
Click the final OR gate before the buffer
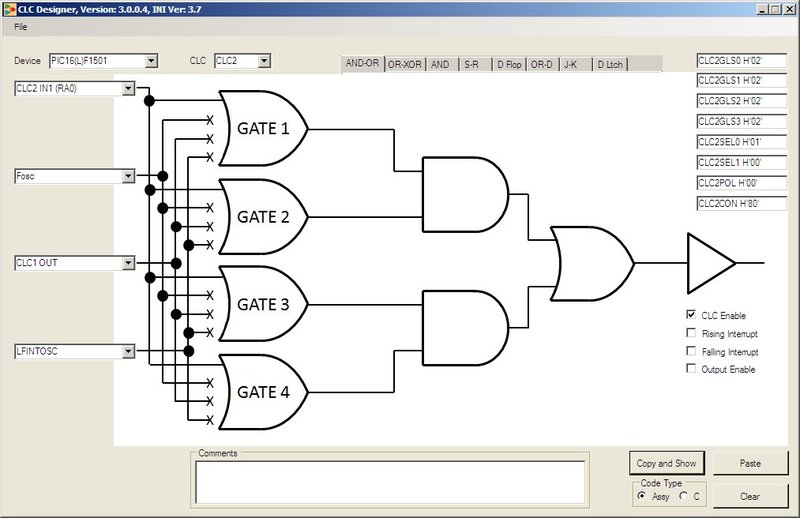click(x=592, y=263)
